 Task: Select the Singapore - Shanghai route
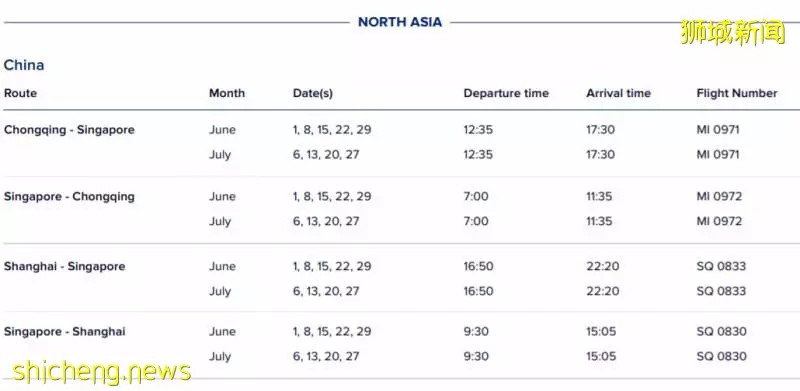65,332
